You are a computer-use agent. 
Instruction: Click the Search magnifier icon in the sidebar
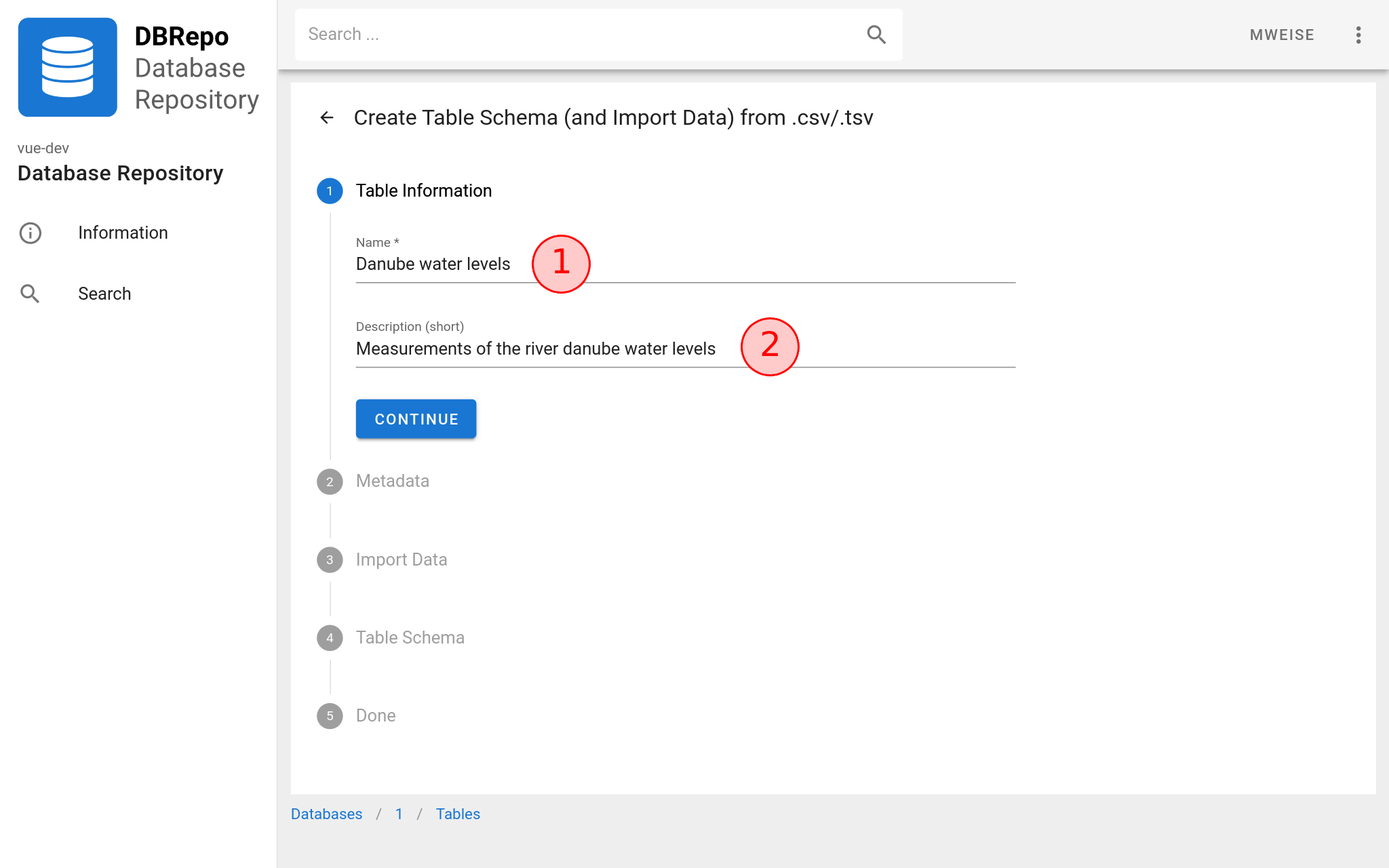(31, 294)
